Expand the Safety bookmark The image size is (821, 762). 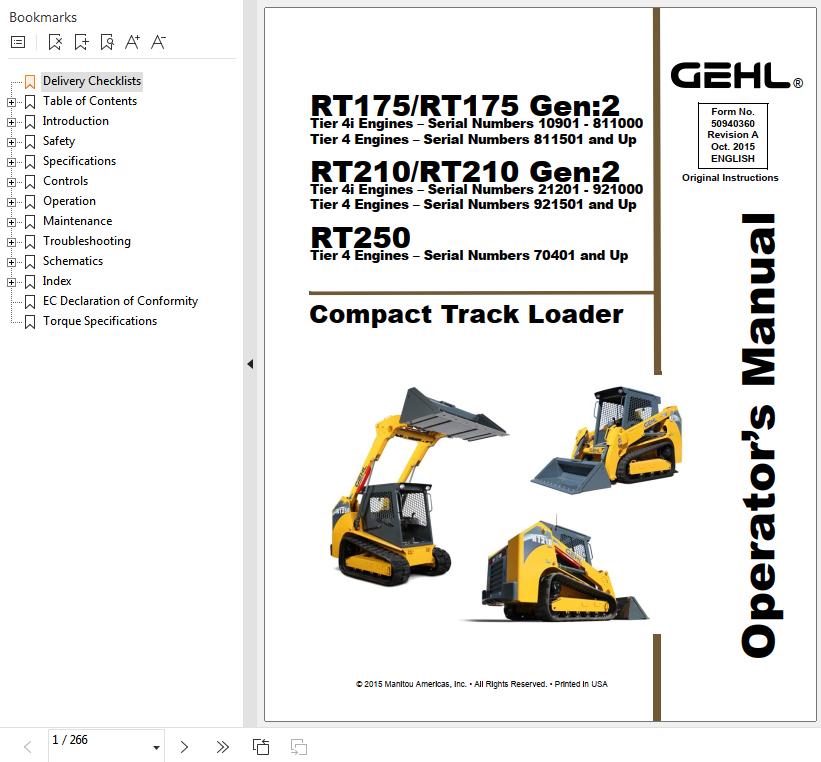click(11, 142)
